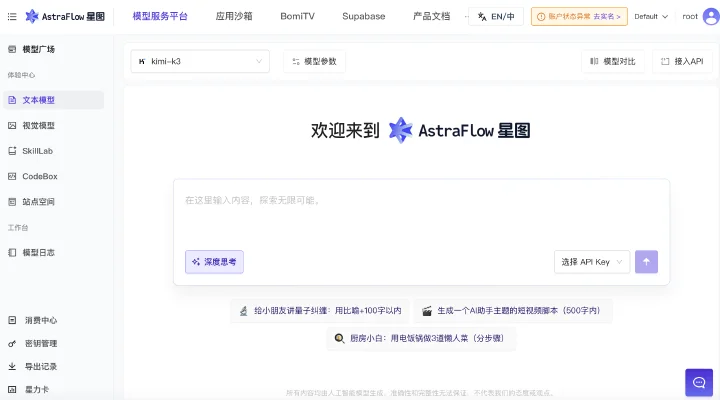Screen dimensions: 720x400
Task: Use the 厨房小白 rice cooker suggestion
Action: (x=421, y=338)
